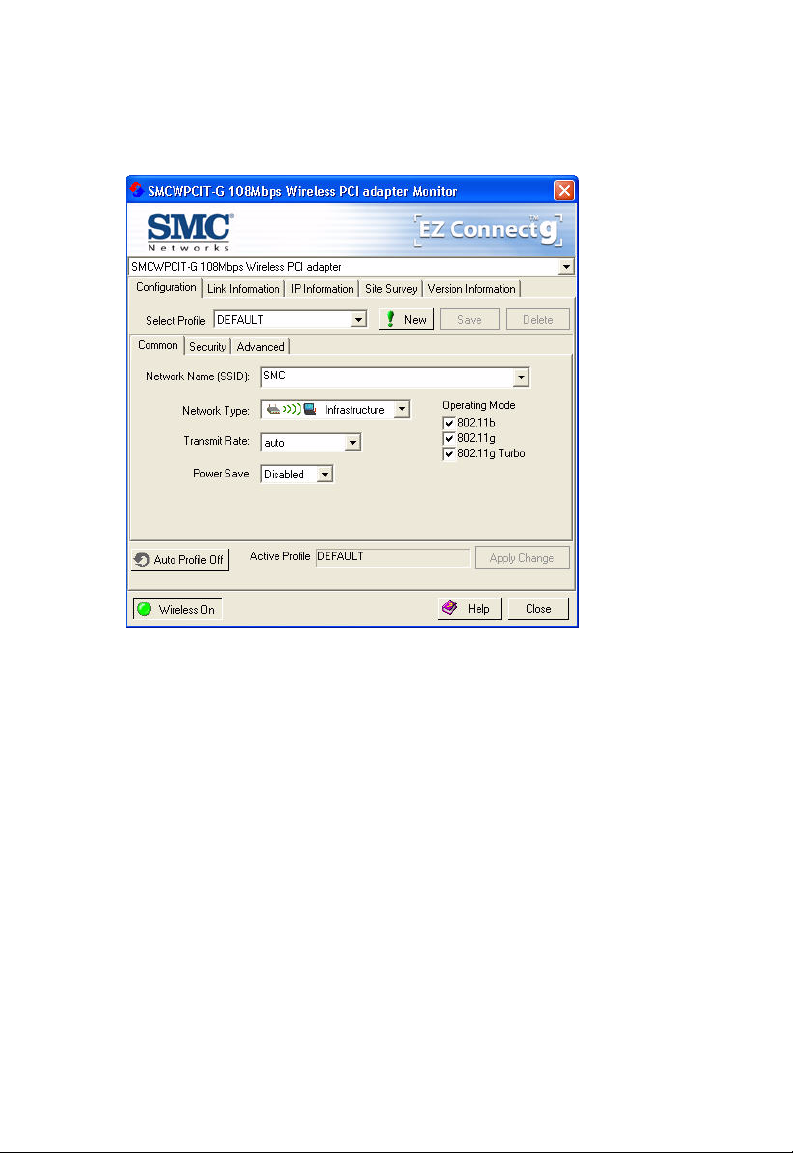Click the Help book icon
Screen dimensions: 793x1153
449,607
